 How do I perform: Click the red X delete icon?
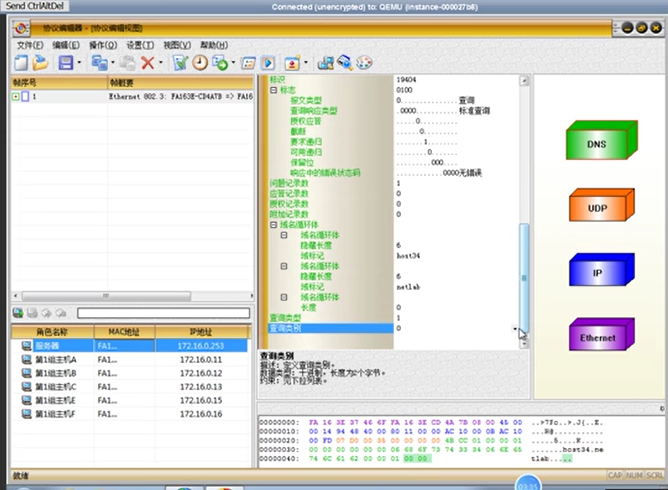click(147, 63)
